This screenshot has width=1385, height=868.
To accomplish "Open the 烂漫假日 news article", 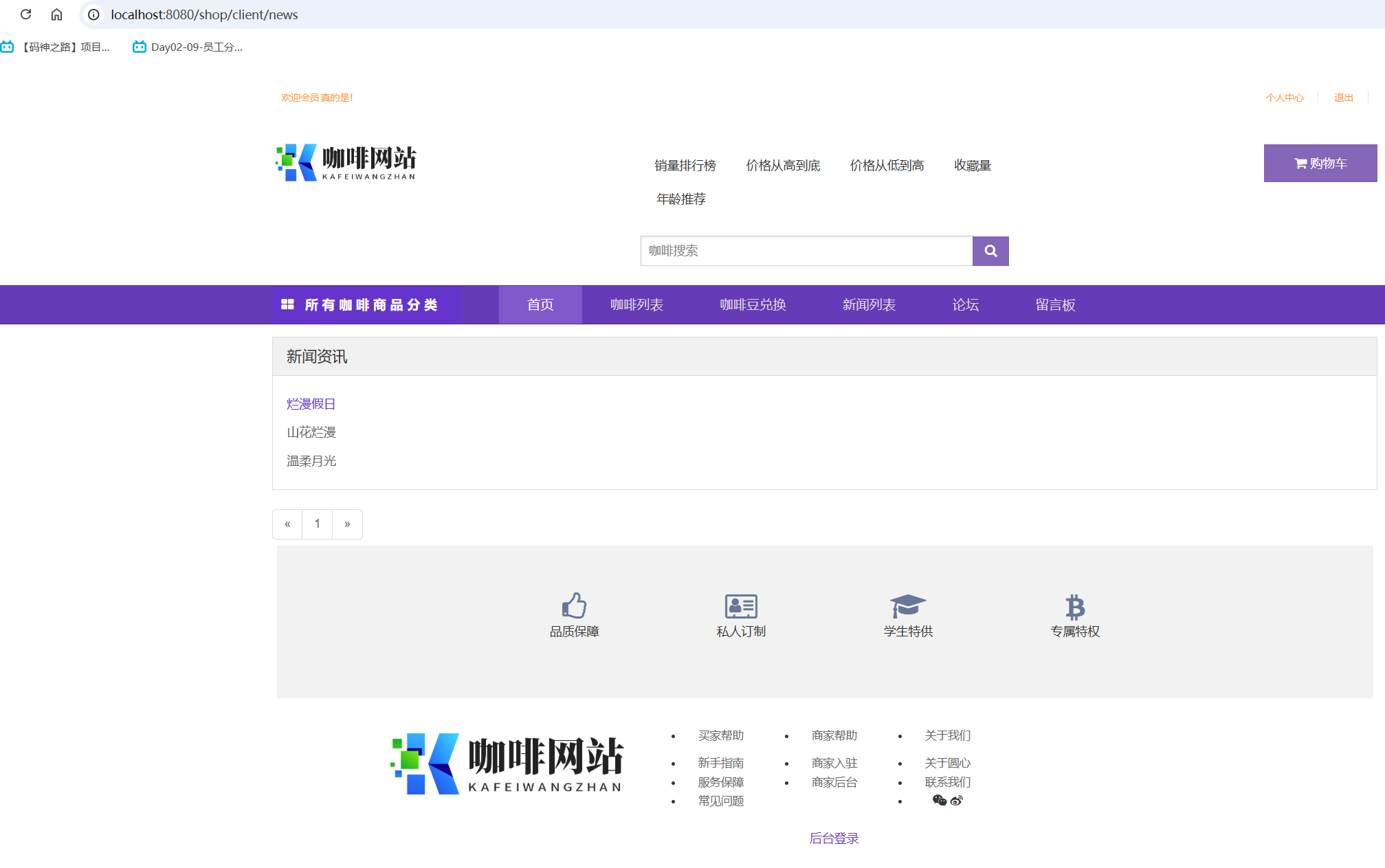I will (x=311, y=403).
